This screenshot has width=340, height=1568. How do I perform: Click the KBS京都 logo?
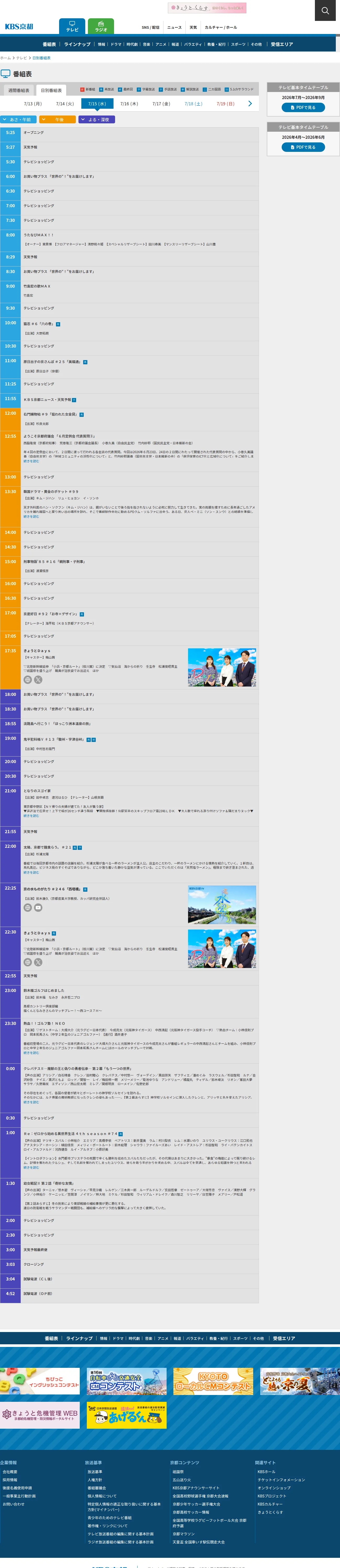point(19,26)
